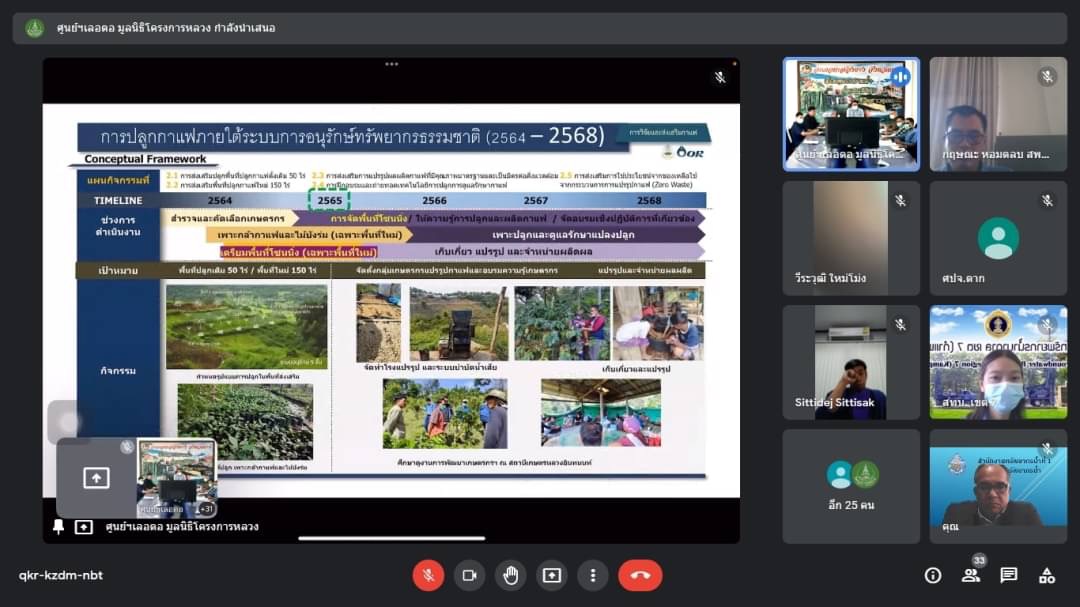The height and width of the screenshot is (607, 1080).
Task: Open the meeting details info icon
Action: tap(933, 575)
